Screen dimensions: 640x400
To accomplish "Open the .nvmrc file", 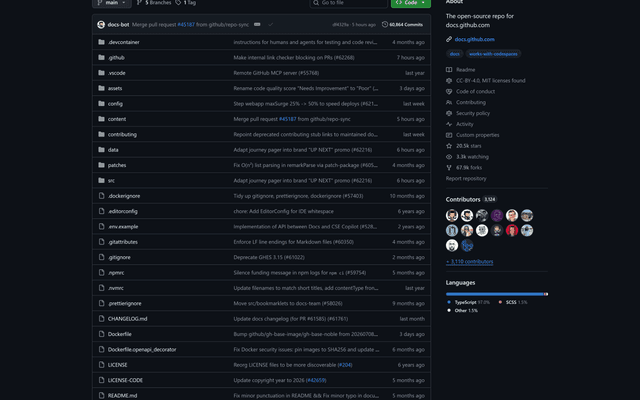I will coord(116,288).
